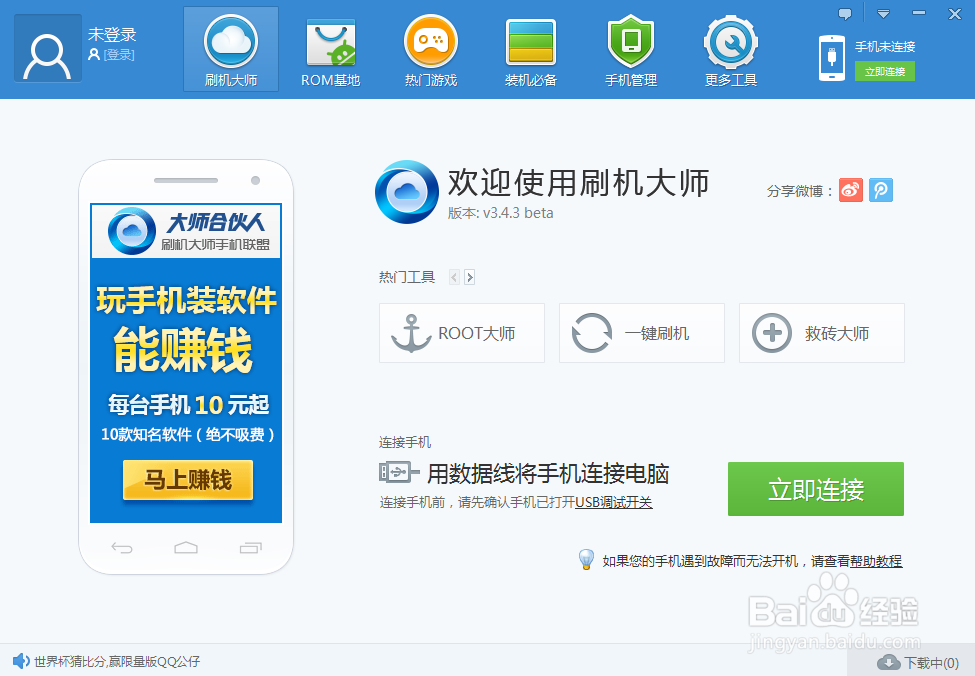Click the phone not connected icon
This screenshot has height=676, width=975.
click(832, 58)
